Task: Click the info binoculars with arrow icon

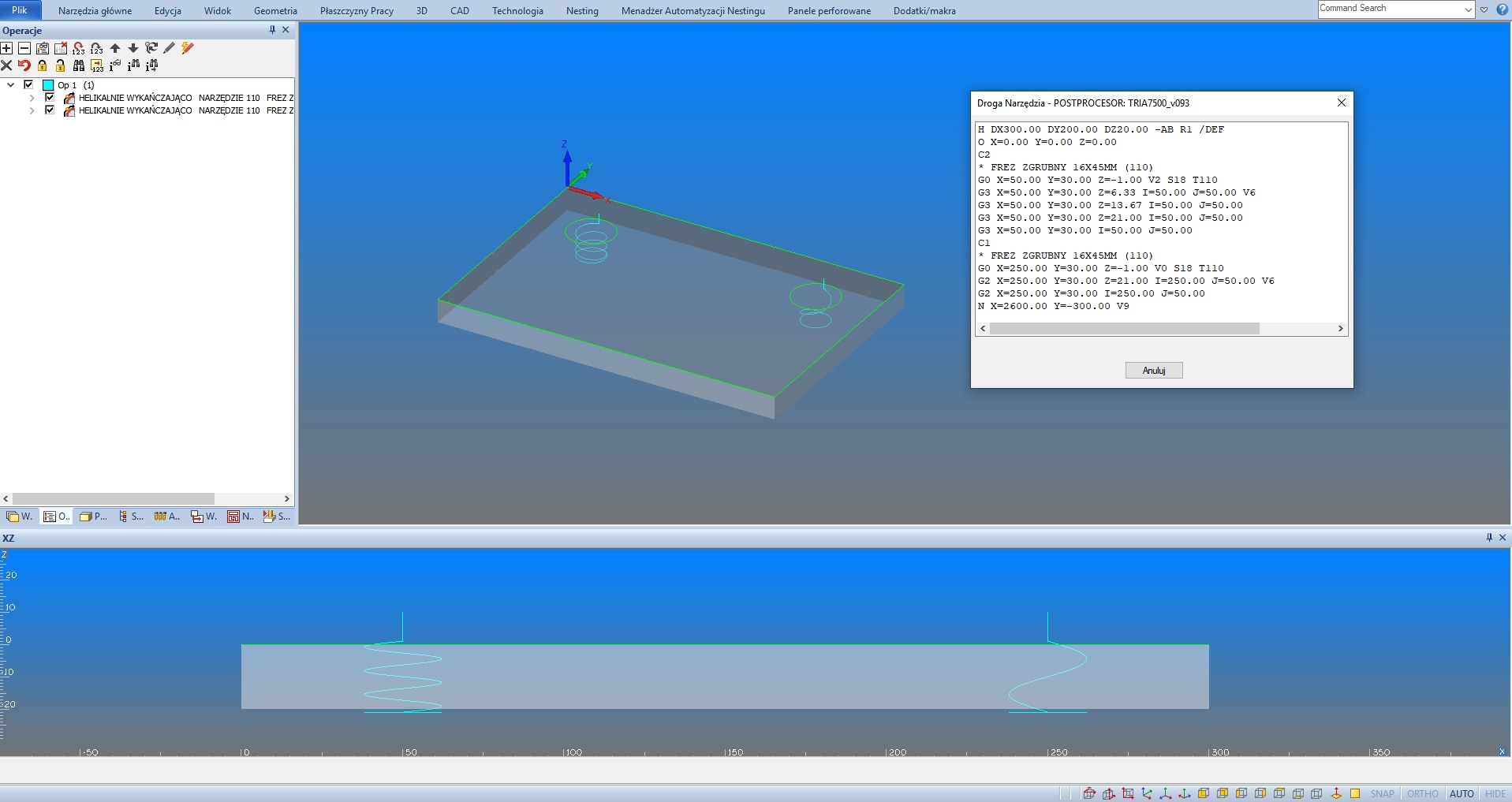Action: pos(151,65)
